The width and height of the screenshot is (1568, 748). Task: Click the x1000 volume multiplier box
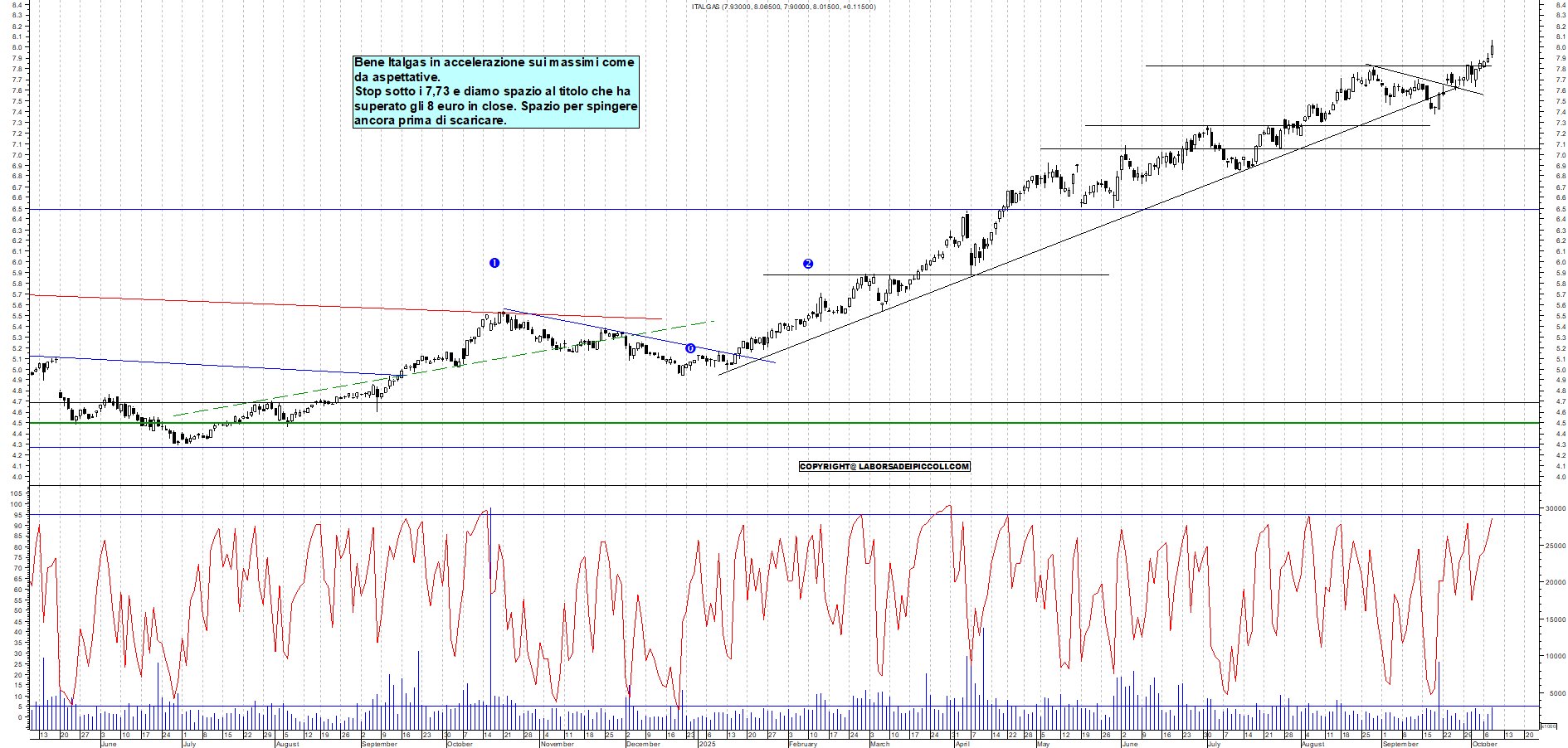(x=1548, y=726)
